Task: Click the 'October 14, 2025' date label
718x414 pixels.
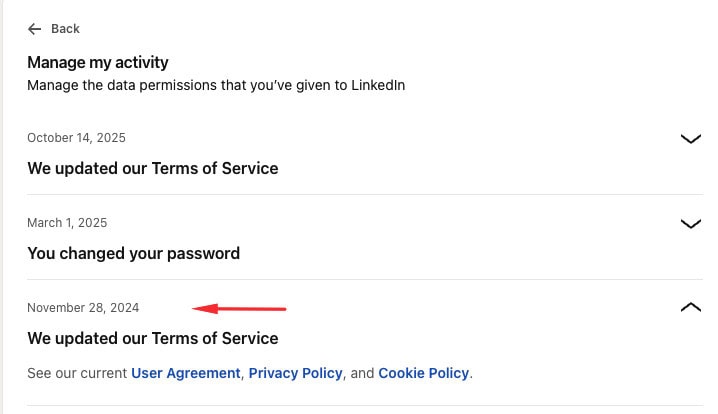Action: click(76, 138)
